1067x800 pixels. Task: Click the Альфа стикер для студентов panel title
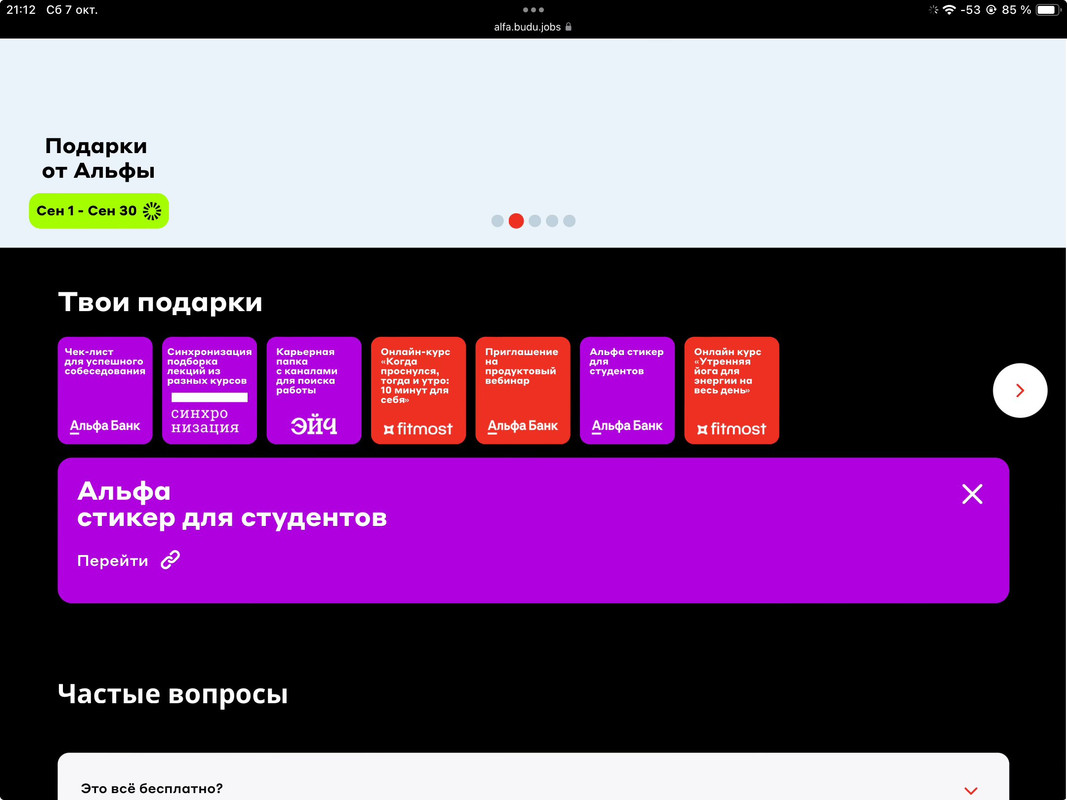pyautogui.click(x=232, y=504)
